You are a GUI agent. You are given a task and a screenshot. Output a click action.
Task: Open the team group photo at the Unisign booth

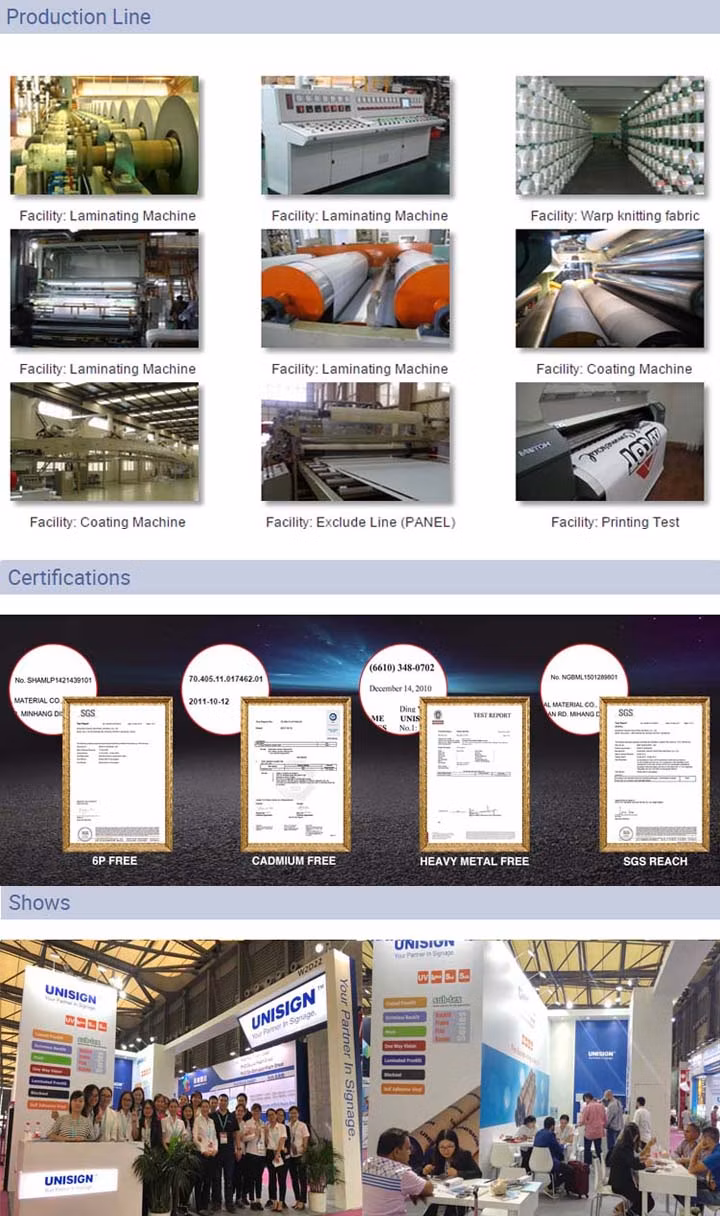(180, 1078)
